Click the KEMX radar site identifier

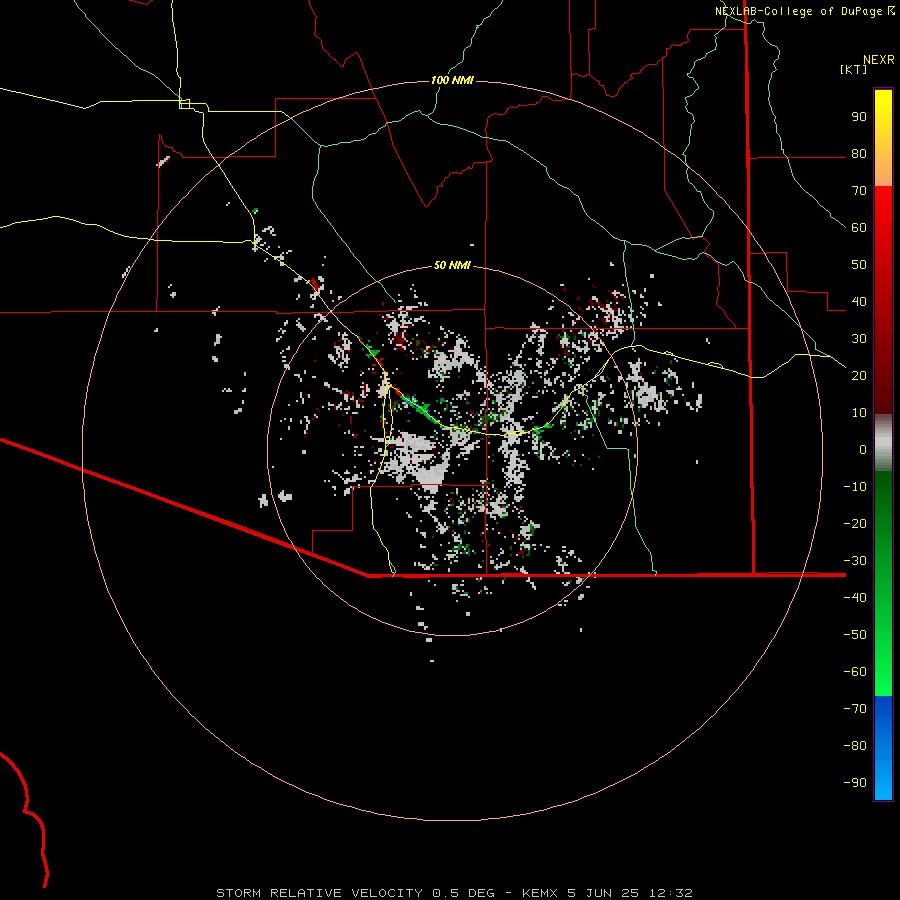540,893
